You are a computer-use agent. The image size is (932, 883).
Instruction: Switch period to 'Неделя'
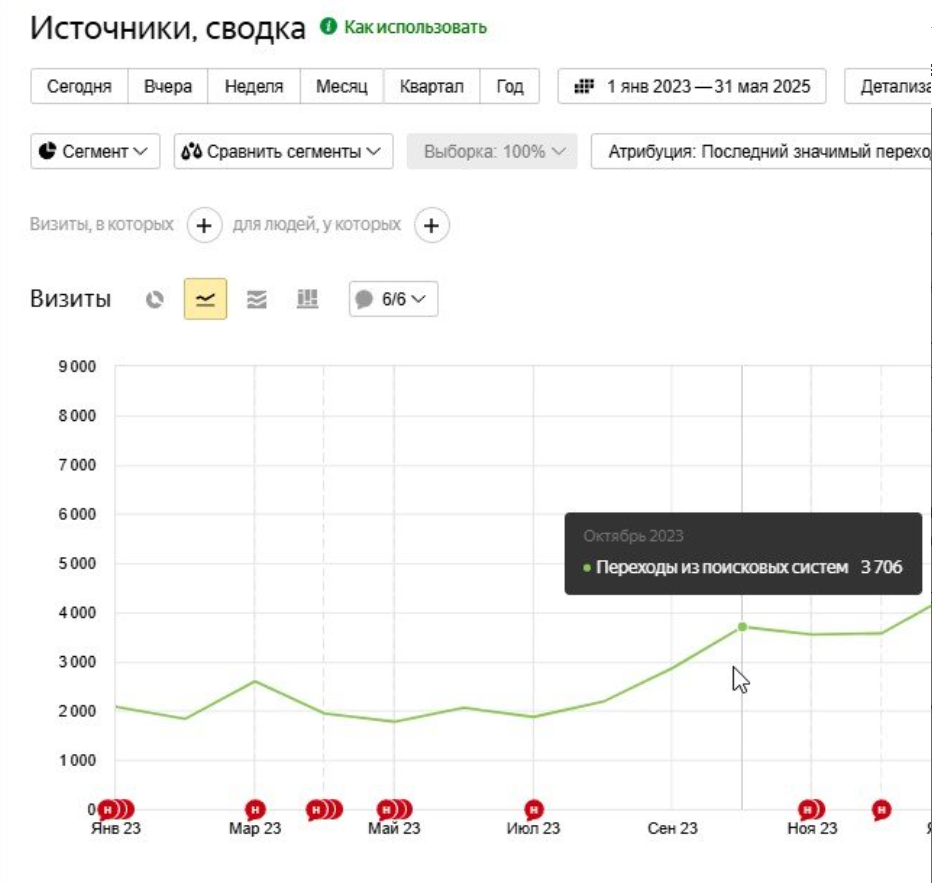pyautogui.click(x=254, y=87)
